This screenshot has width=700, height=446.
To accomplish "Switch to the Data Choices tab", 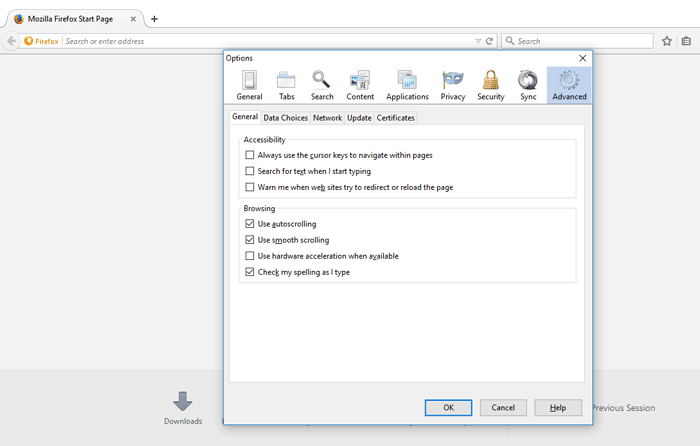I will pos(285,118).
